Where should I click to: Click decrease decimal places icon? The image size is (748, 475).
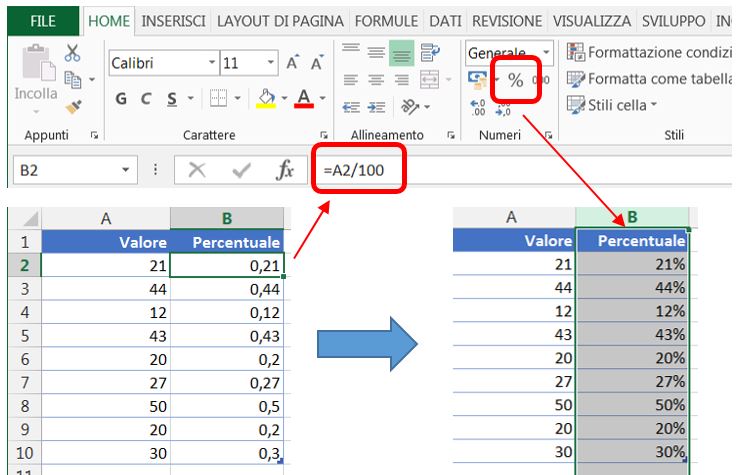point(503,109)
